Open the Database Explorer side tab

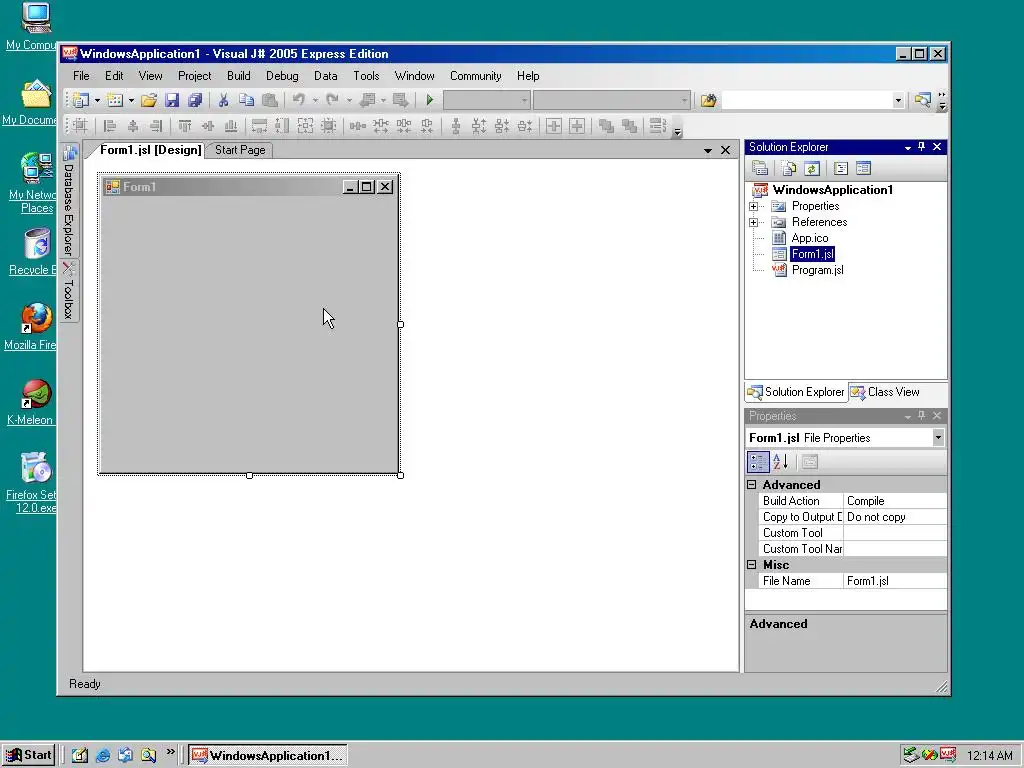(69, 200)
